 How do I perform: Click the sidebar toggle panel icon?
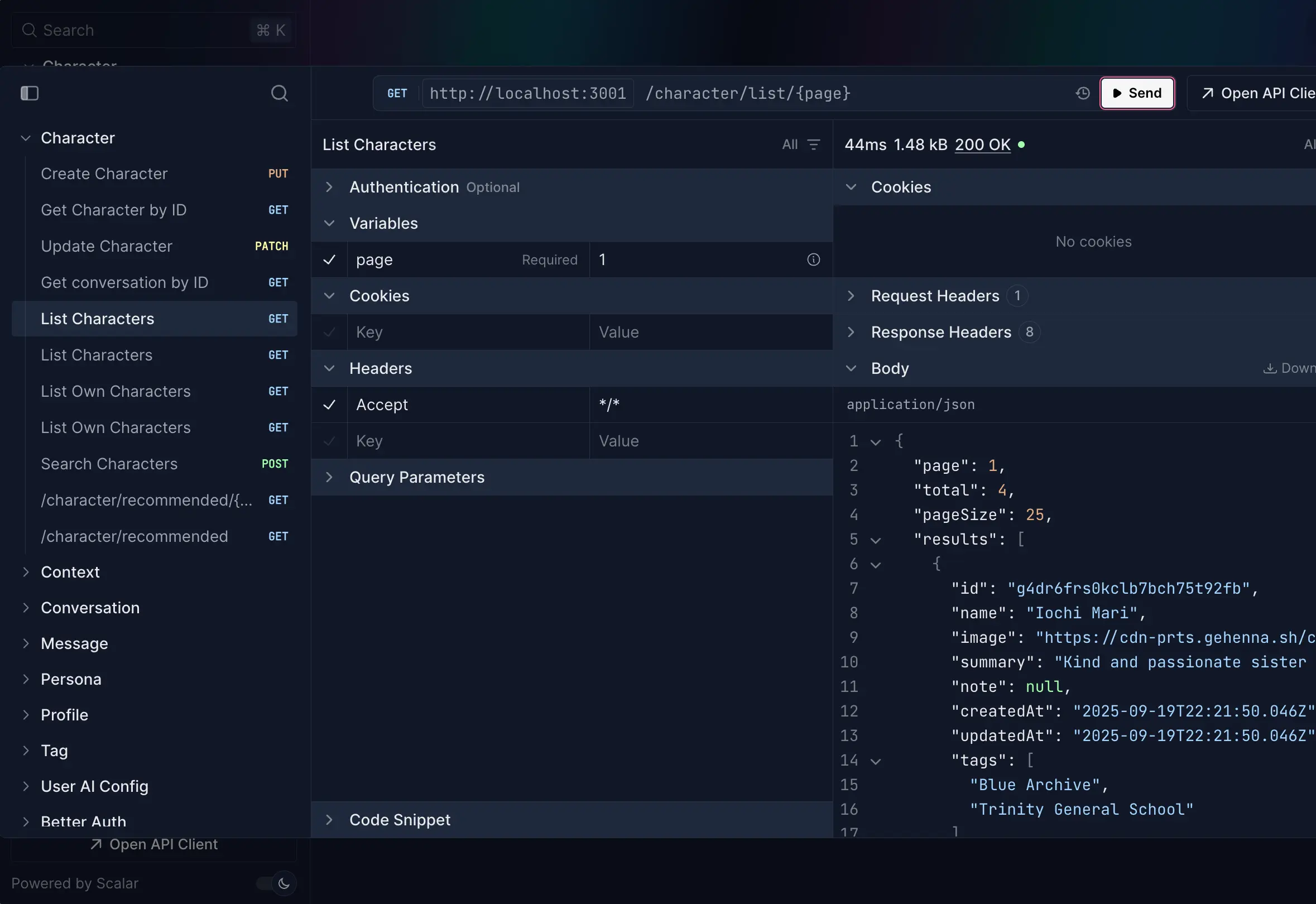(30, 93)
